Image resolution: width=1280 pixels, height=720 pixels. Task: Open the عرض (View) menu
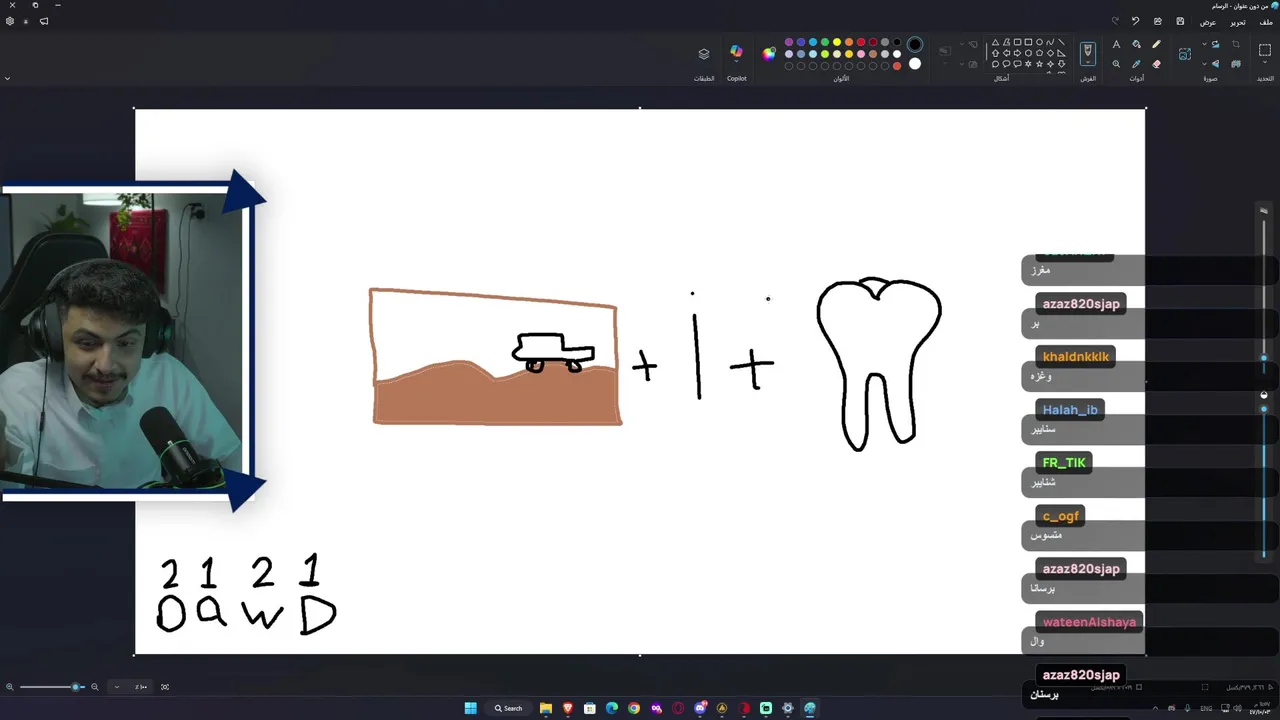click(x=1208, y=21)
